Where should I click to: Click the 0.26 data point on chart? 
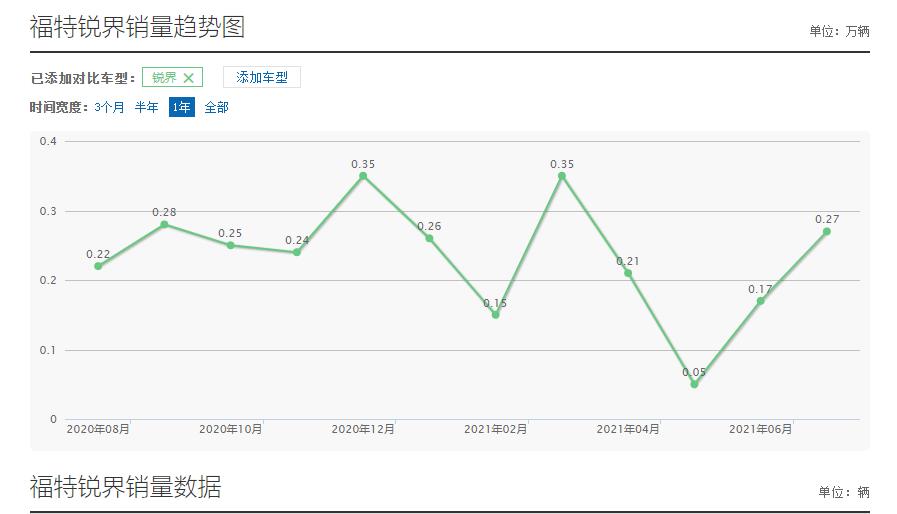point(429,239)
